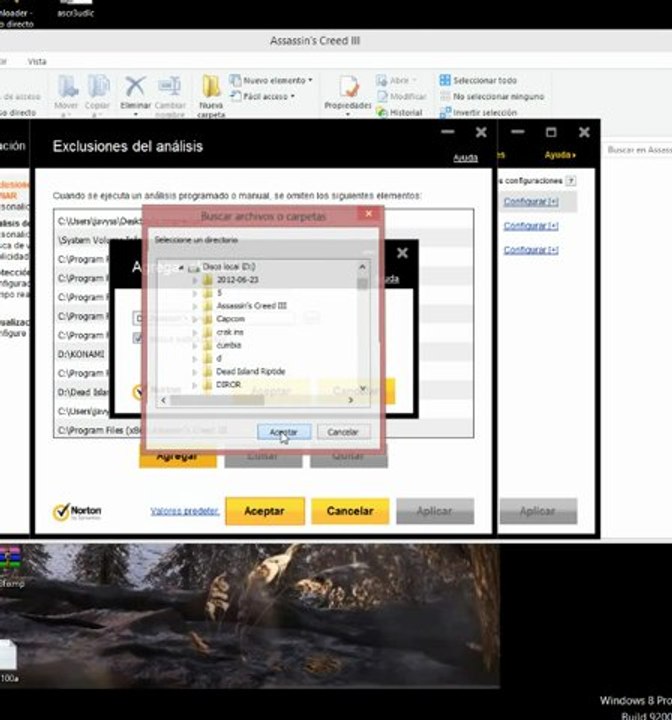Screen dimensions: 672x720
Task: Click the Eliminar icon in Explorer ribbon
Action: tap(136, 86)
